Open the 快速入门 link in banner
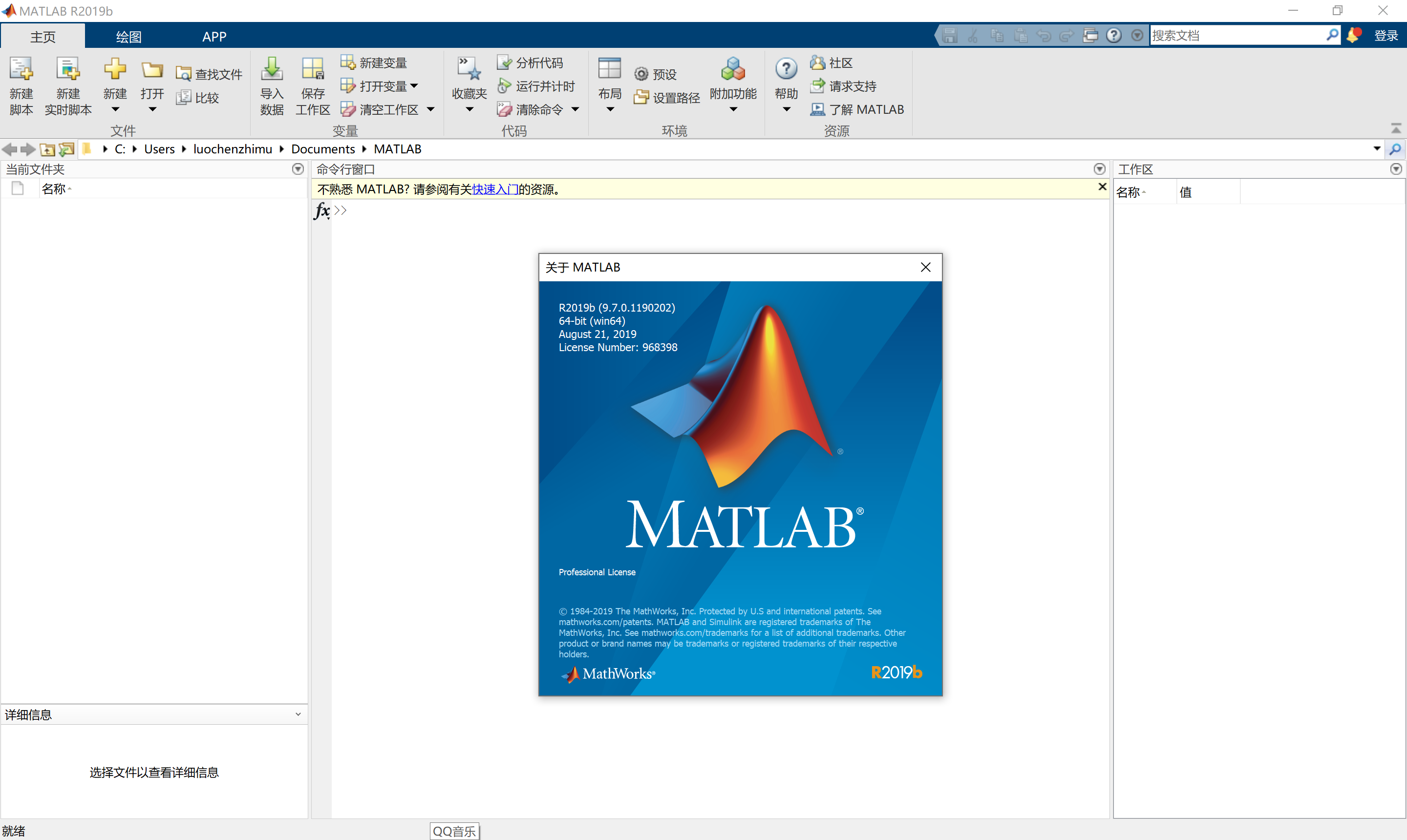The image size is (1407, 840). 495,189
